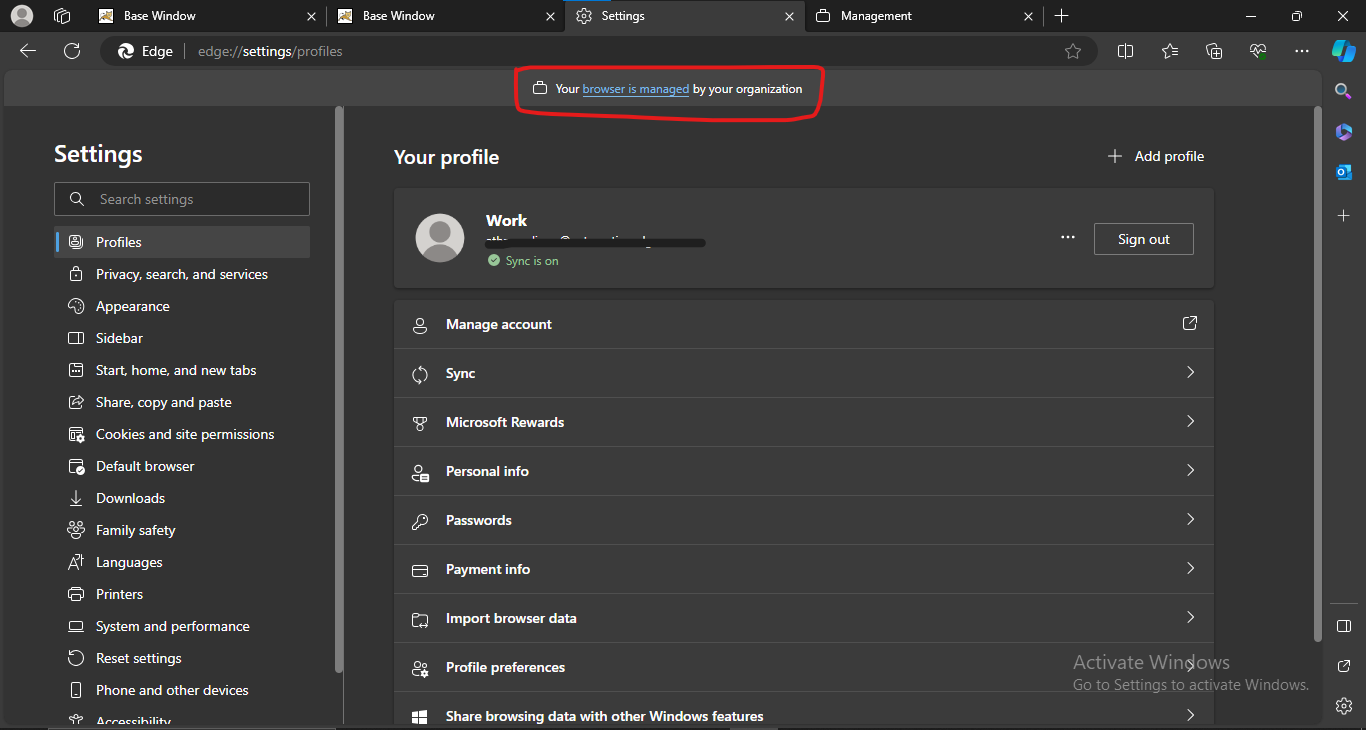The image size is (1366, 730).
Task: Open split screen icon in toolbar
Action: [x=1125, y=51]
